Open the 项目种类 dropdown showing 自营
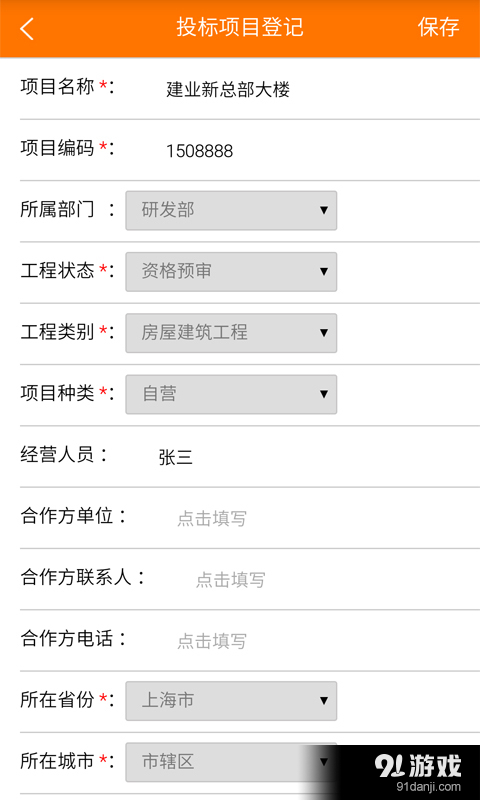Screen dimensions: 480x800 point(231,394)
